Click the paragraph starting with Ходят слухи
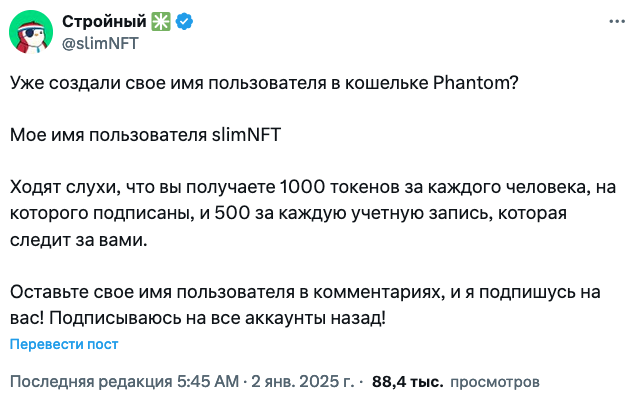 [313, 213]
